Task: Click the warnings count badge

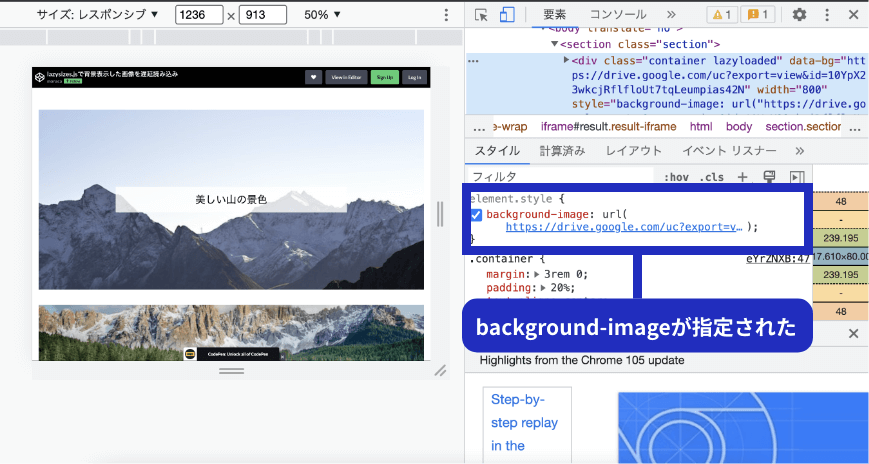Action: [x=722, y=15]
